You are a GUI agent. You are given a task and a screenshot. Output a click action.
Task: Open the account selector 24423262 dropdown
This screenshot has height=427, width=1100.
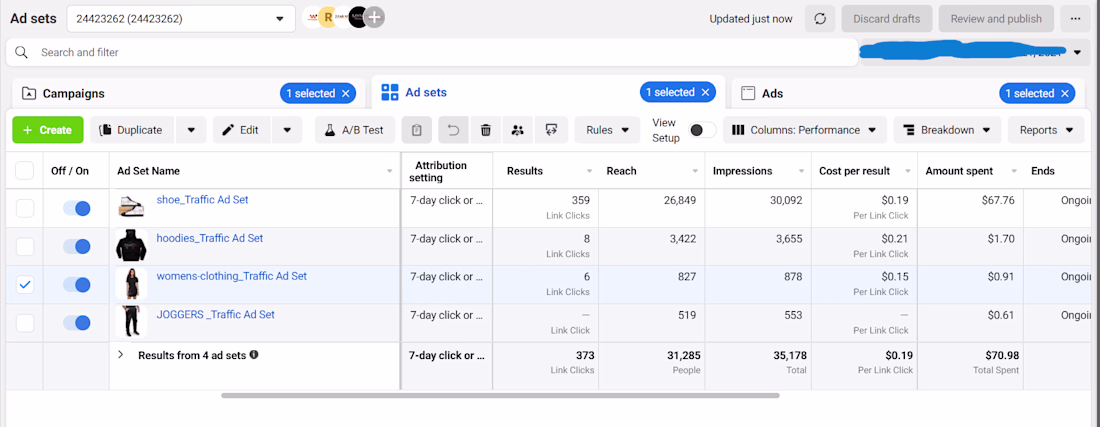pyautogui.click(x=181, y=19)
